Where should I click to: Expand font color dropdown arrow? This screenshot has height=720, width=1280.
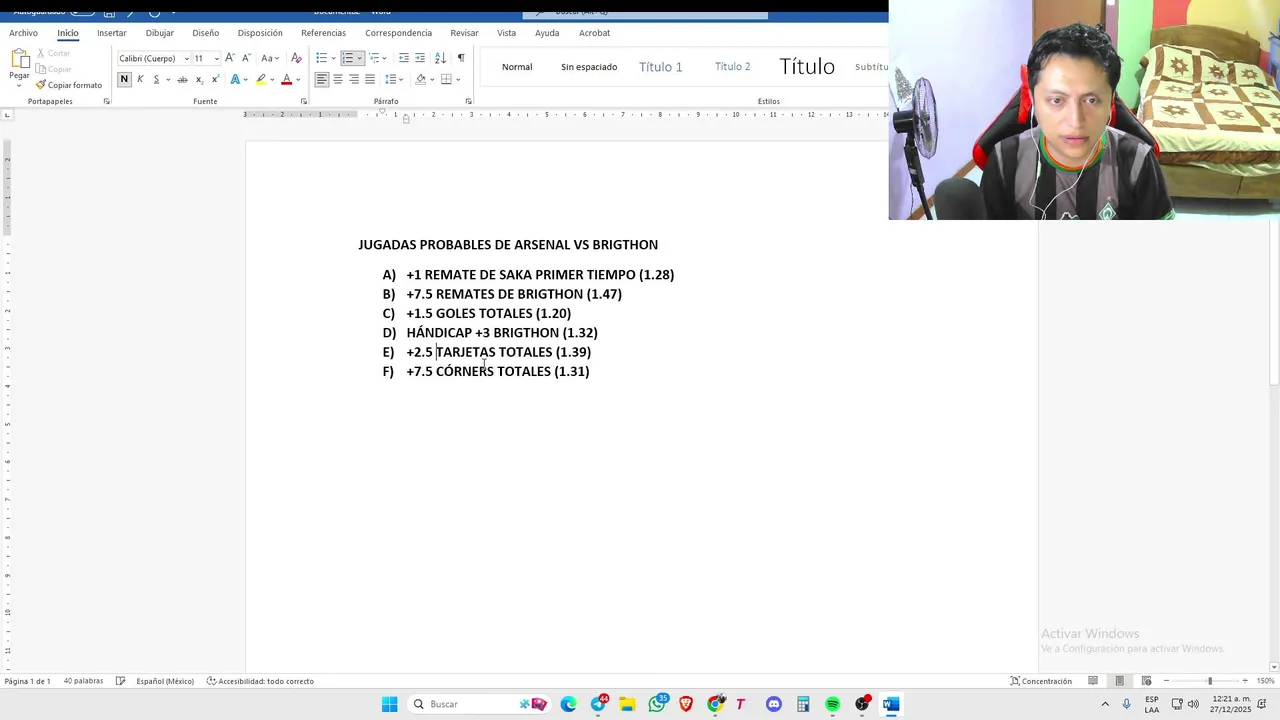click(298, 79)
